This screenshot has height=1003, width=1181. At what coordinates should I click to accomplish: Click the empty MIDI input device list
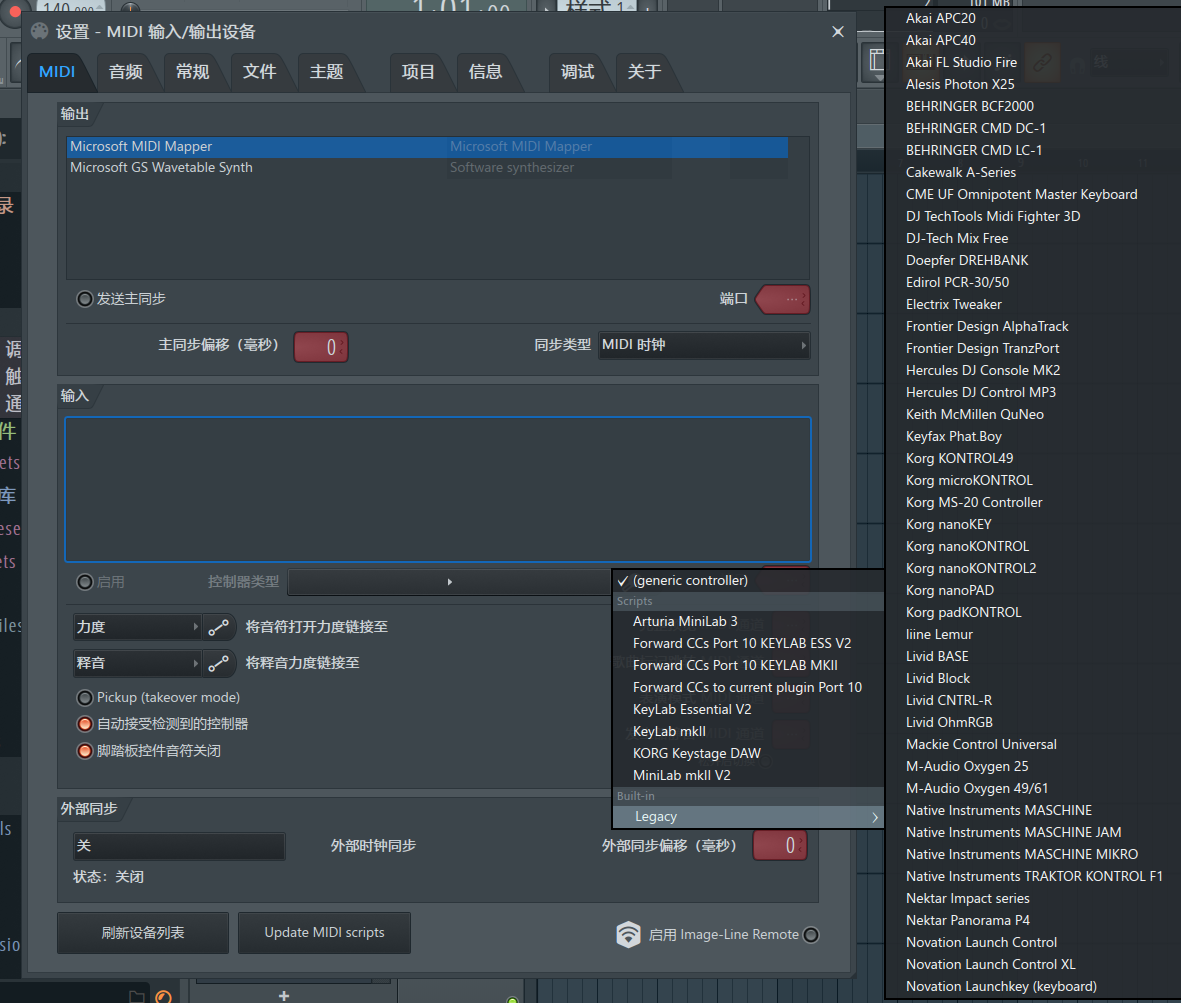[x=438, y=489]
